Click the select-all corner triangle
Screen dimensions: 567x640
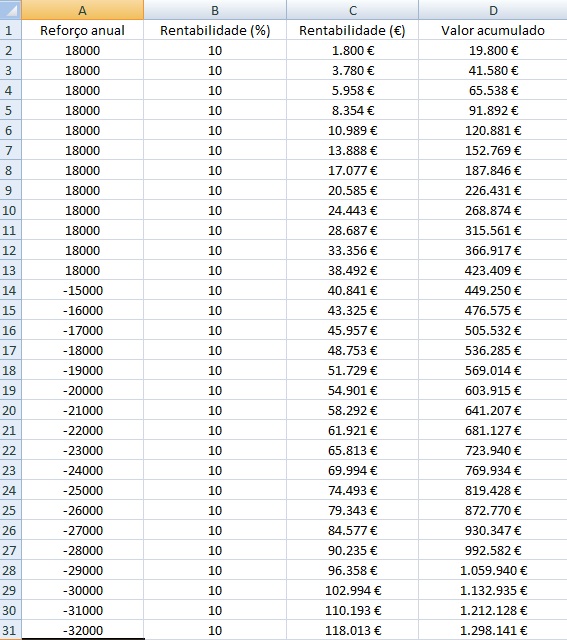pyautogui.click(x=10, y=10)
